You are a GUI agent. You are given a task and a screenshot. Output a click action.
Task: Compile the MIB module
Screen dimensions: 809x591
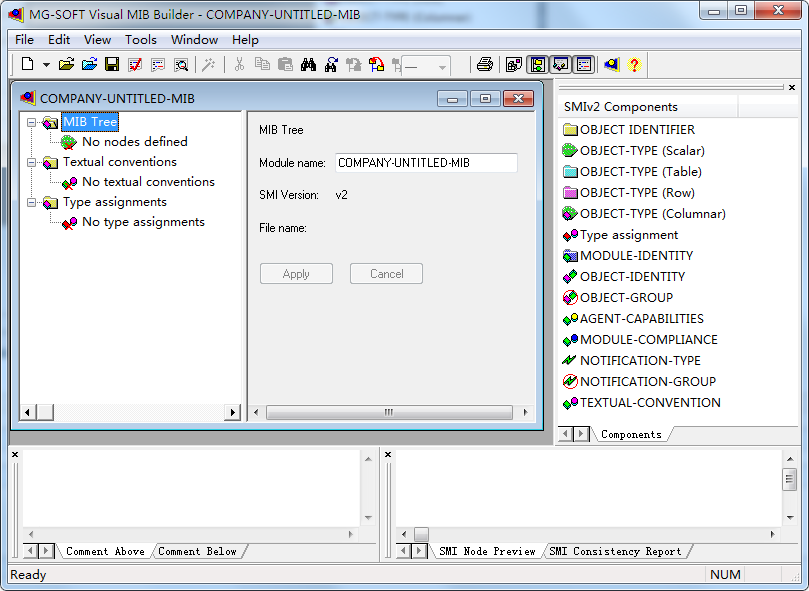(133, 64)
